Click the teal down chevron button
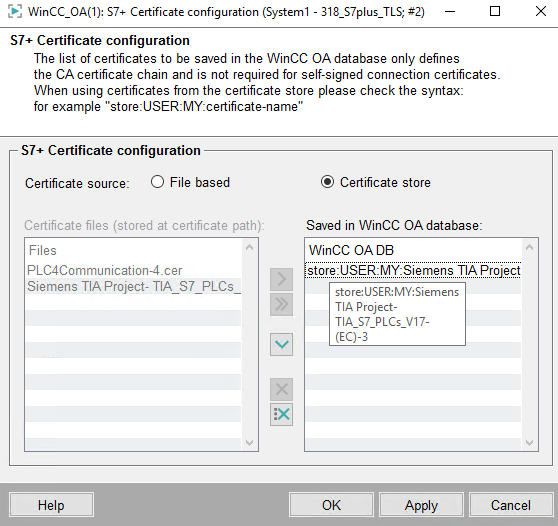This screenshot has height=526, width=558. pos(281,344)
